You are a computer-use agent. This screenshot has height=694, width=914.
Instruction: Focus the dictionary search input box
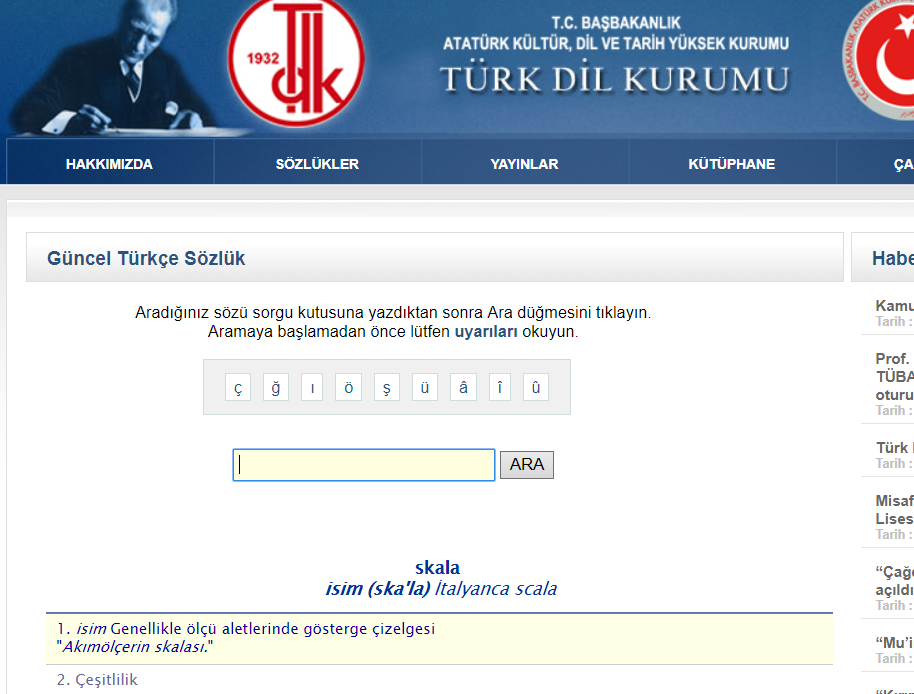364,465
